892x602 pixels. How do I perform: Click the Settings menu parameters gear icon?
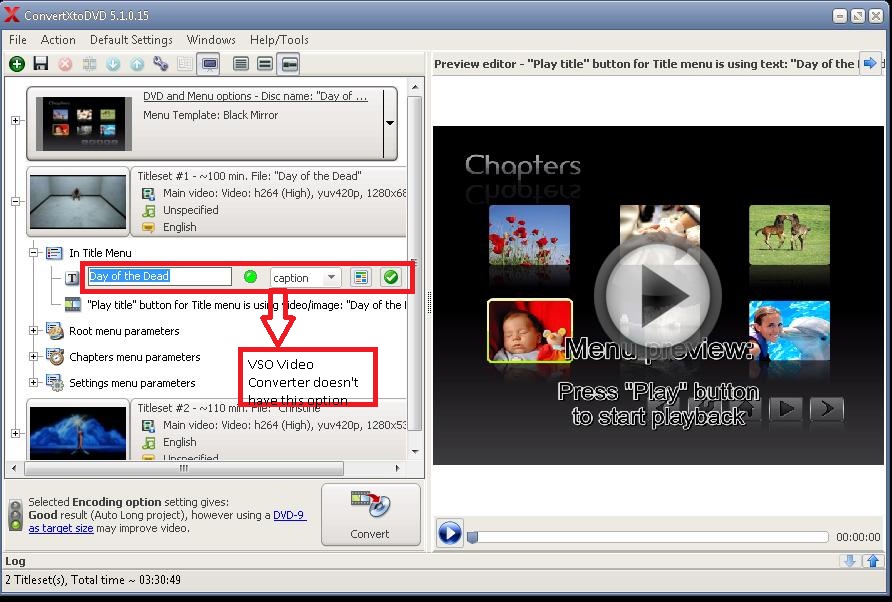pos(55,383)
